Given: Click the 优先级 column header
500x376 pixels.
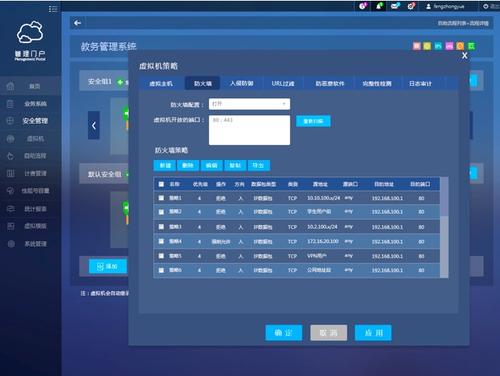Looking at the screenshot, I should coord(200,184).
